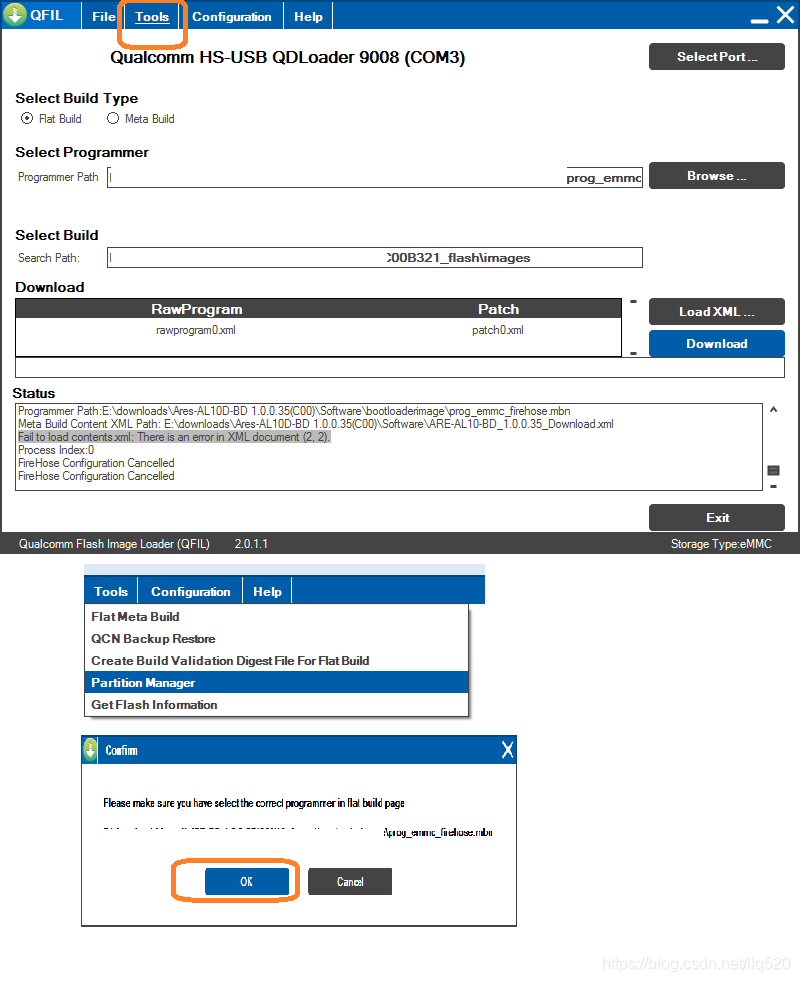The width and height of the screenshot is (800, 982).
Task: Click the Qualcomm HS-USB QDLoader 9008 port label
Action: (288, 57)
